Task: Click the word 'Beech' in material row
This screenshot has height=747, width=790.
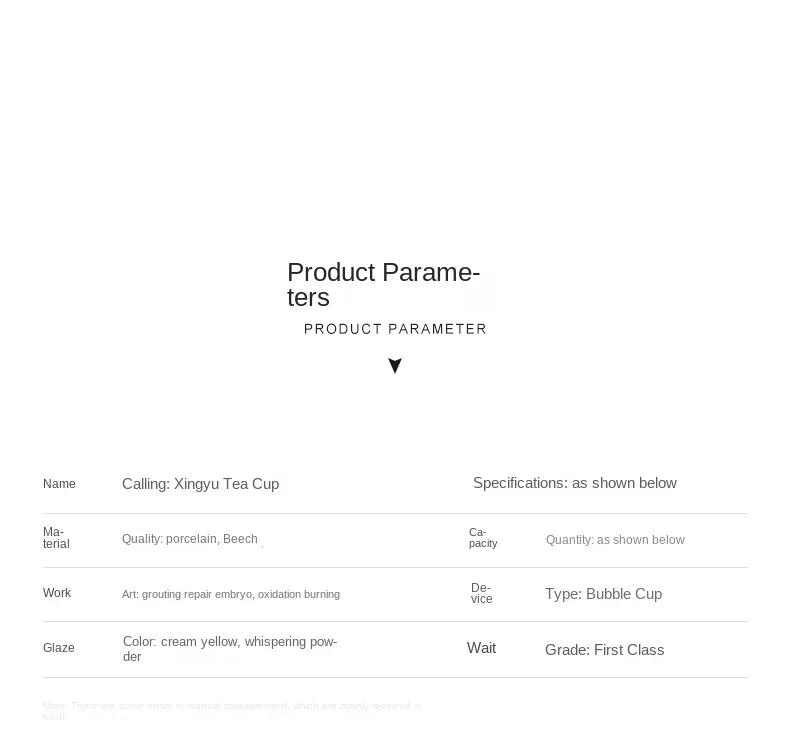Action: (x=240, y=539)
